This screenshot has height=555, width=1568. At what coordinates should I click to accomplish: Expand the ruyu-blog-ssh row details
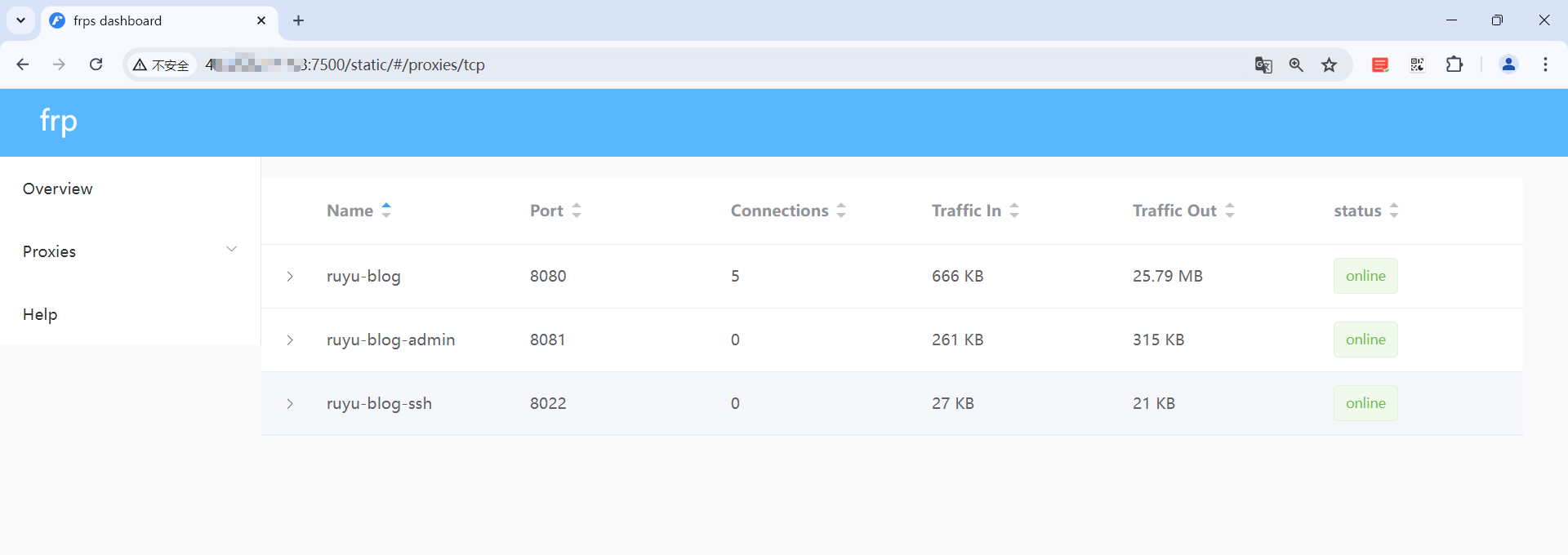tap(290, 404)
